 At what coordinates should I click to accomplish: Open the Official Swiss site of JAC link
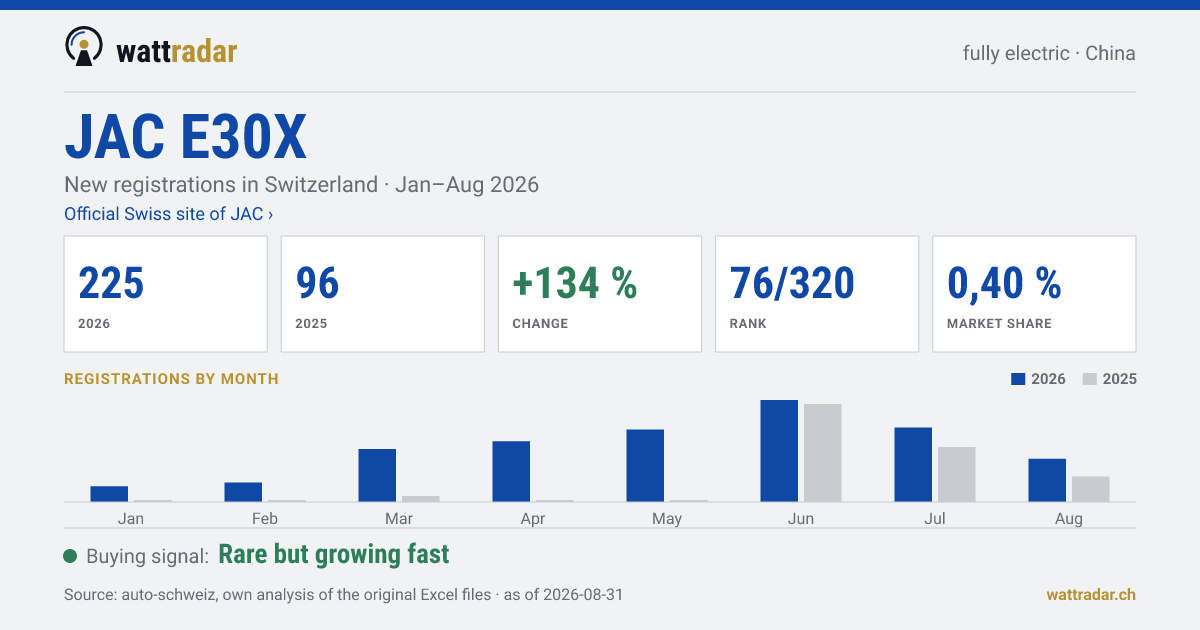[x=168, y=214]
